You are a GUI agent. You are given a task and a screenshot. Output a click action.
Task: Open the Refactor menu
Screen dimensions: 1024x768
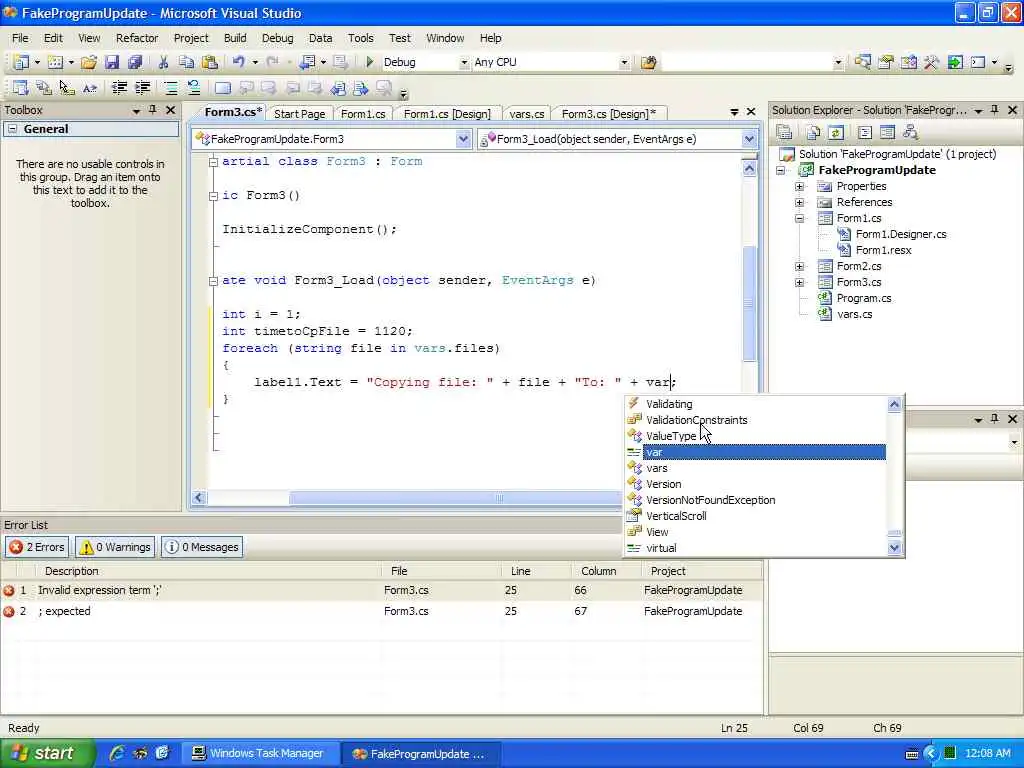[137, 38]
